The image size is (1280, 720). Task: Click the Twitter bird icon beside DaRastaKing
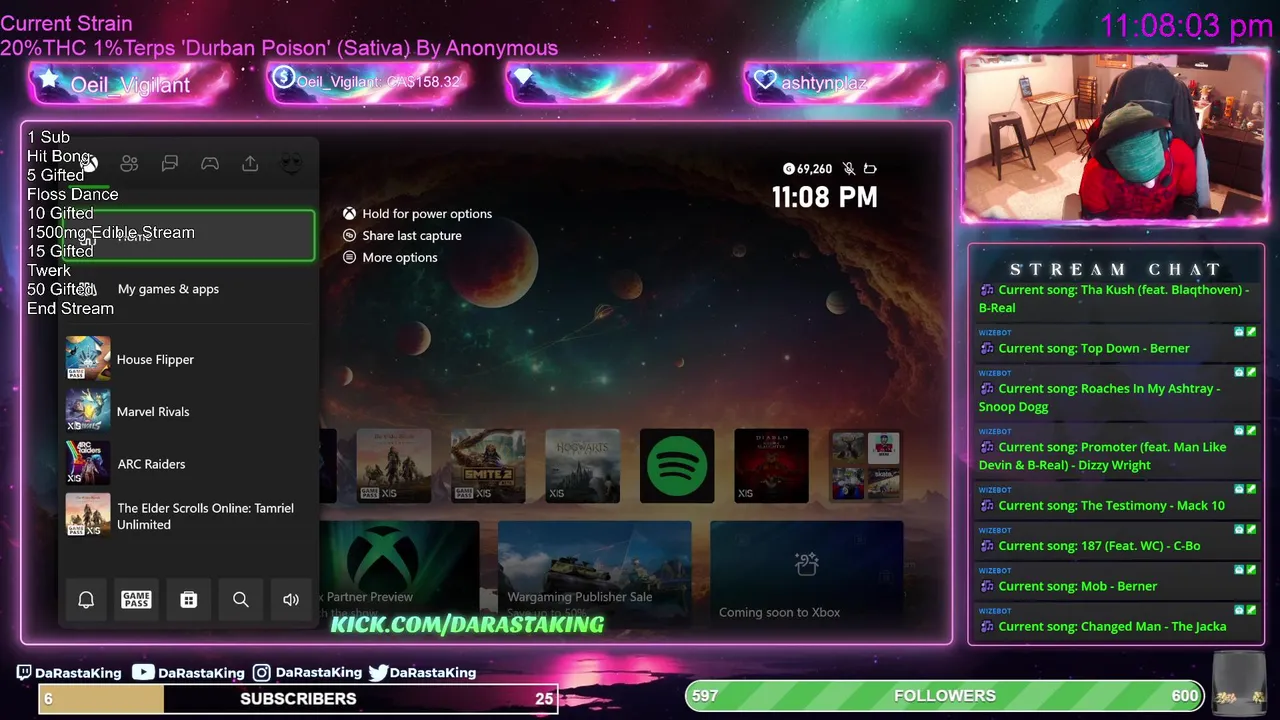[378, 673]
